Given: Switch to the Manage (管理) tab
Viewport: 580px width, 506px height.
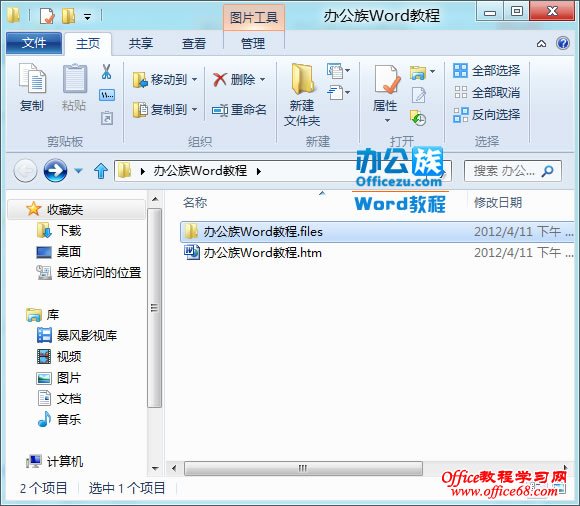Looking at the screenshot, I should 253,44.
